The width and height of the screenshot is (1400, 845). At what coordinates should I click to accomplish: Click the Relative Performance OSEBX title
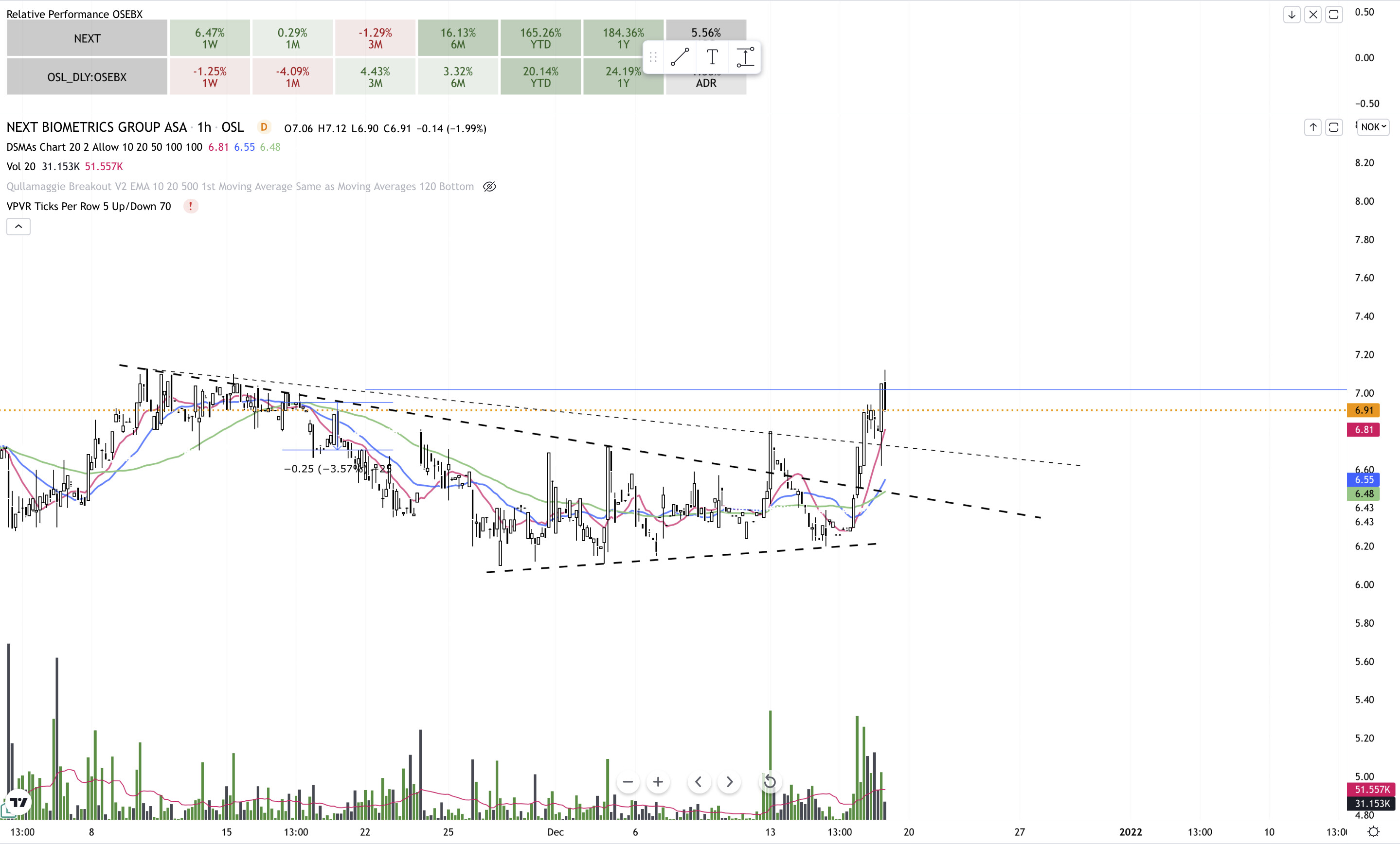pyautogui.click(x=74, y=14)
